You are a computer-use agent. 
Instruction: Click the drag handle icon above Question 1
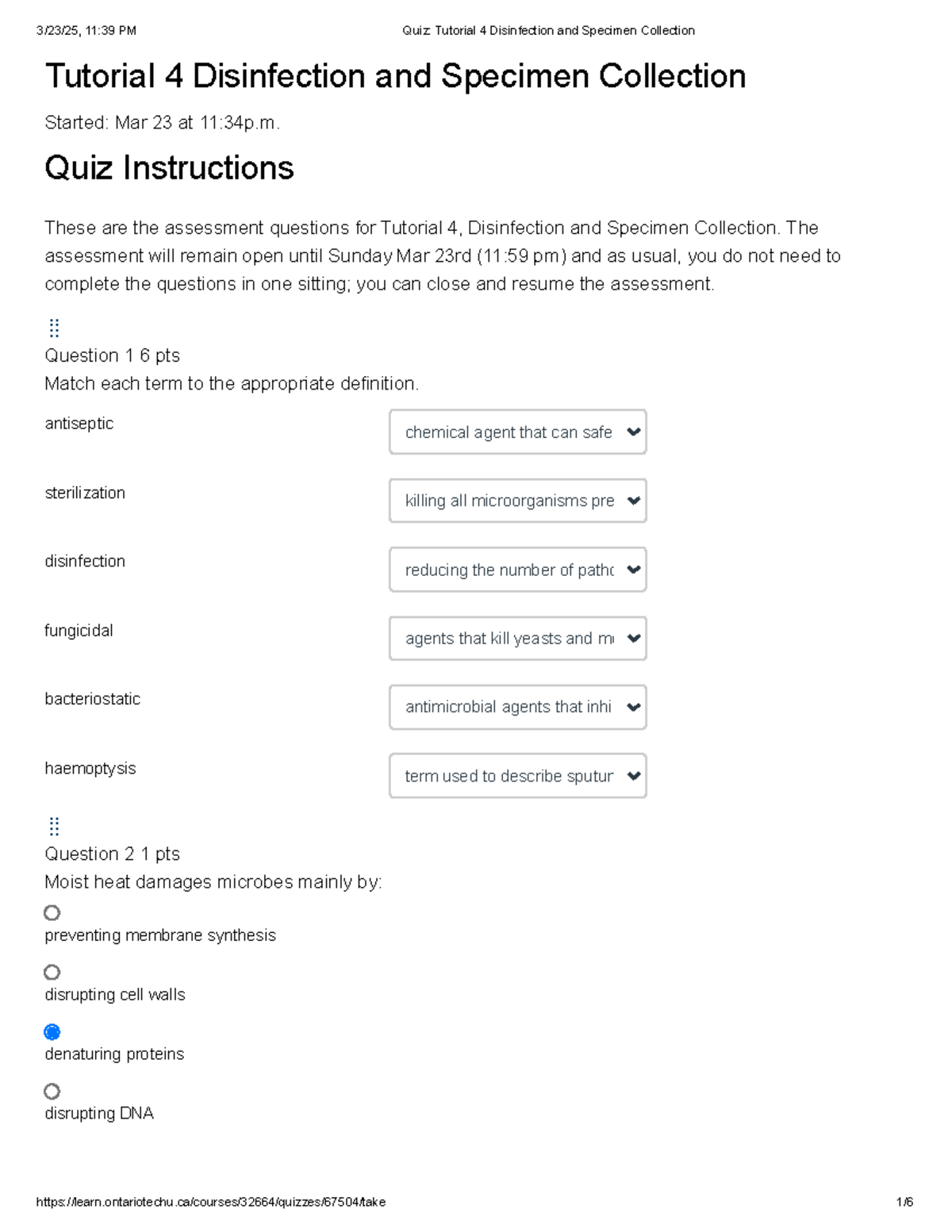point(54,328)
